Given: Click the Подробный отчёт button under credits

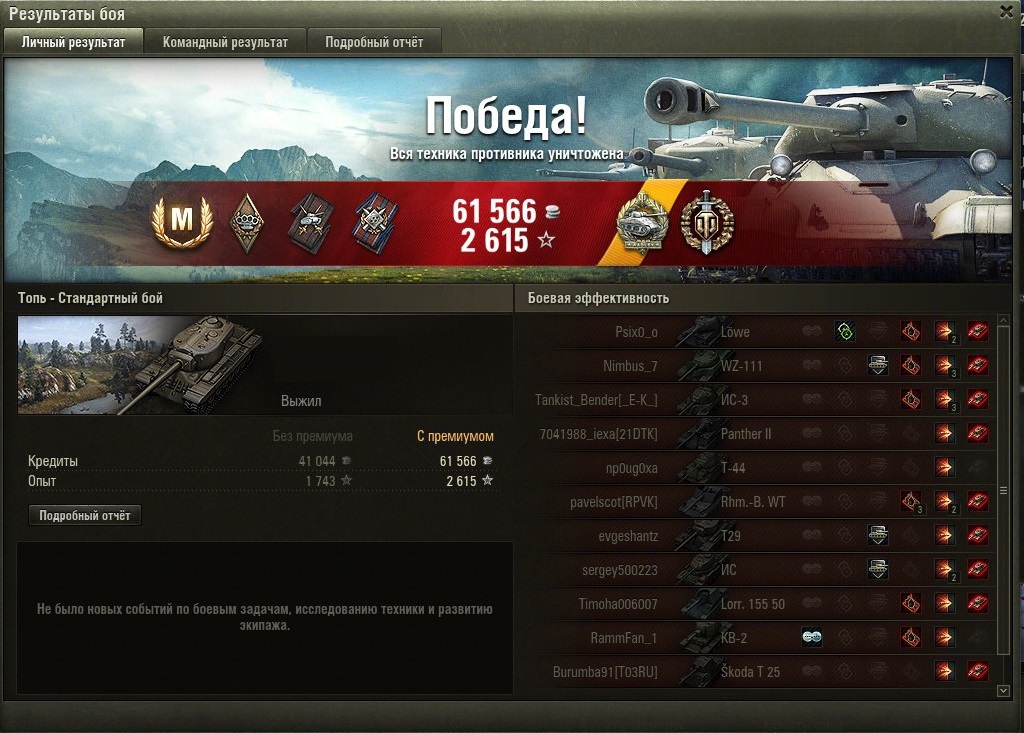Looking at the screenshot, I should pyautogui.click(x=85, y=515).
